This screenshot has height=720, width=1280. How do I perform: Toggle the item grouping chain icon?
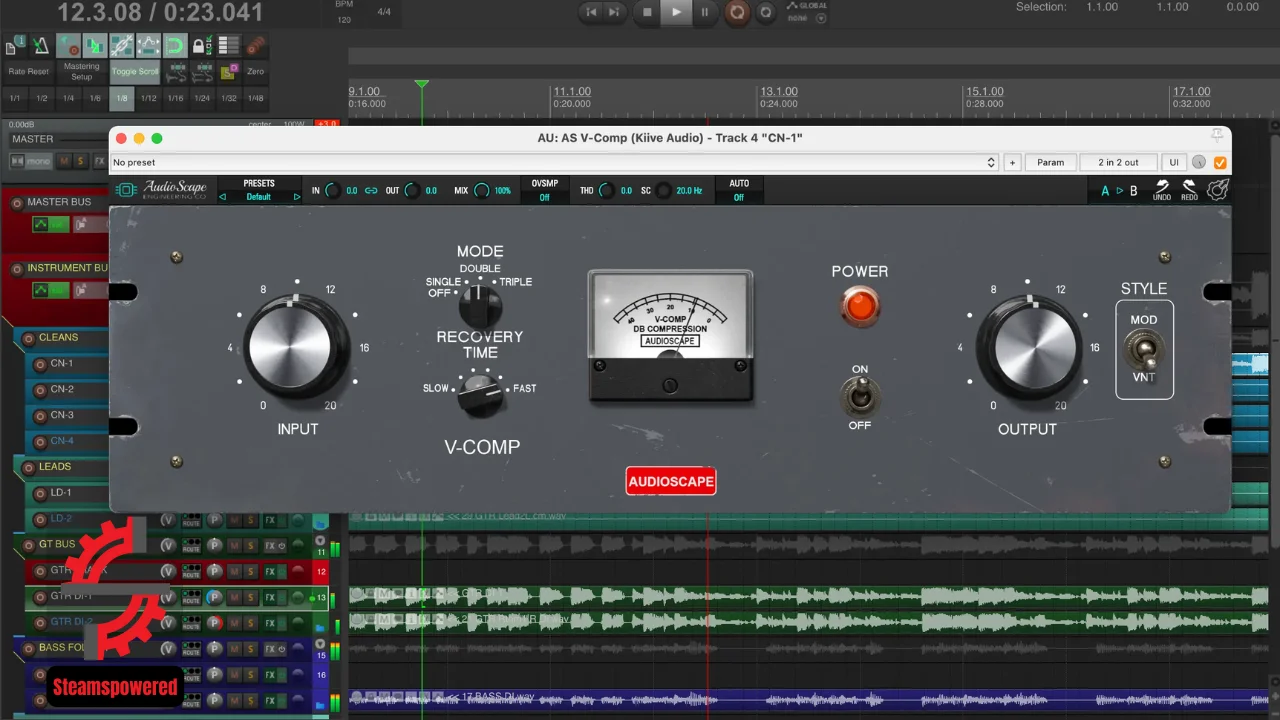122,45
